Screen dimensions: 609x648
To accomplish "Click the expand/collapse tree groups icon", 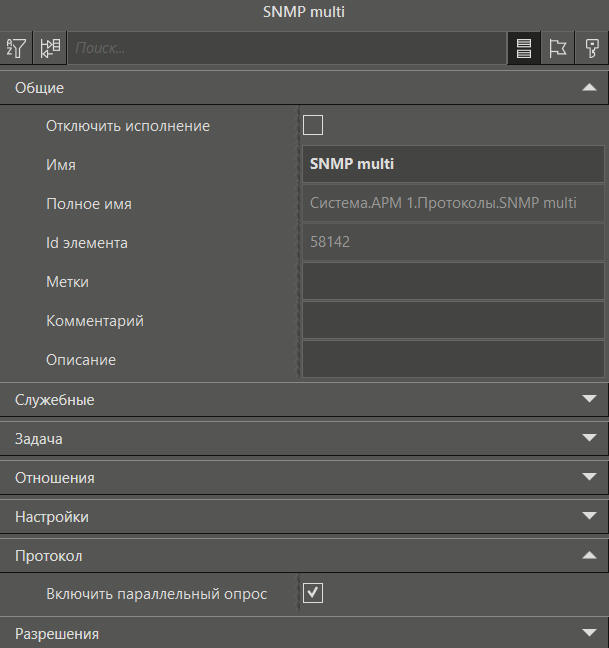I will 50,48.
